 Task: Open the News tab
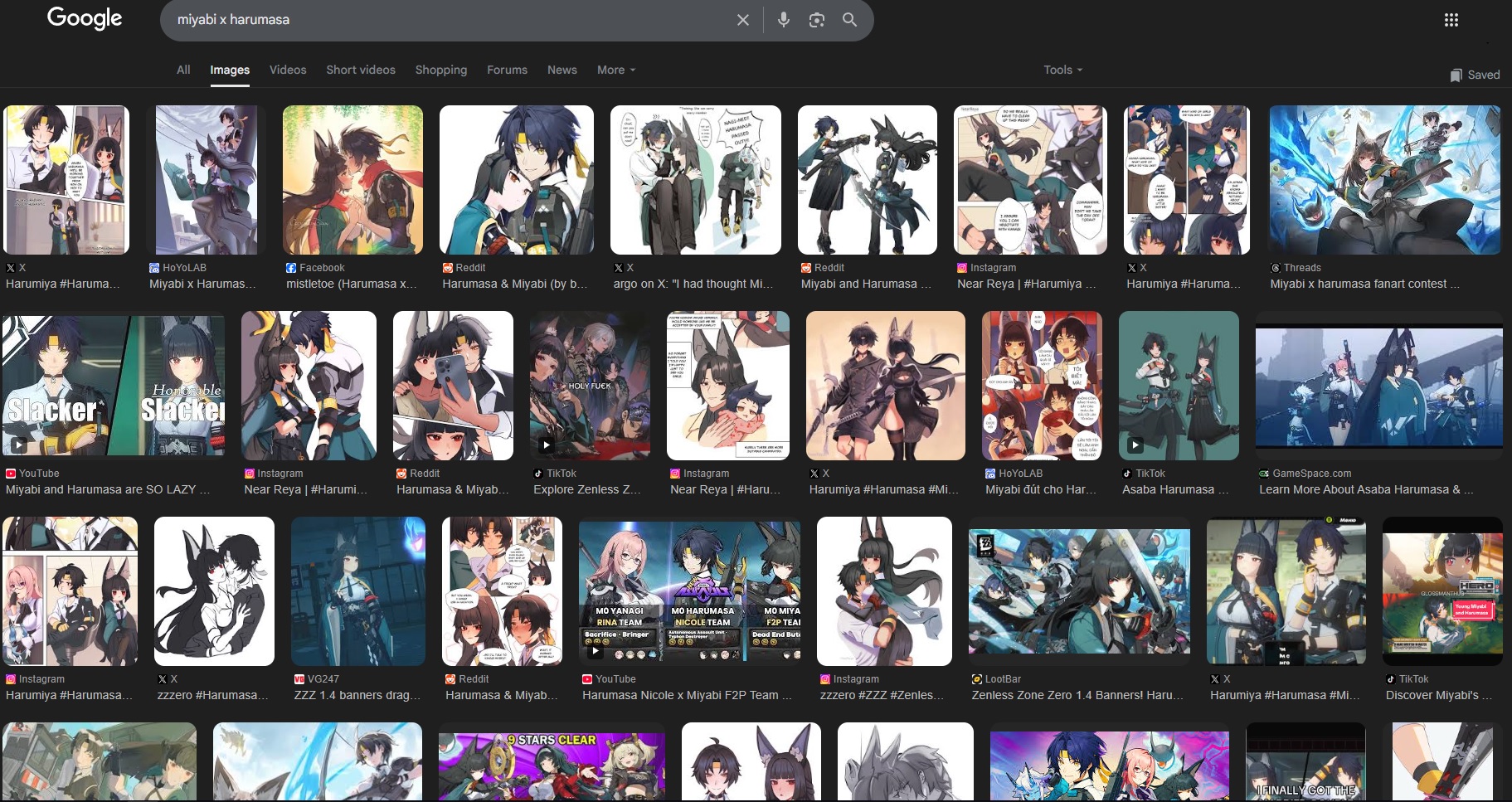562,70
